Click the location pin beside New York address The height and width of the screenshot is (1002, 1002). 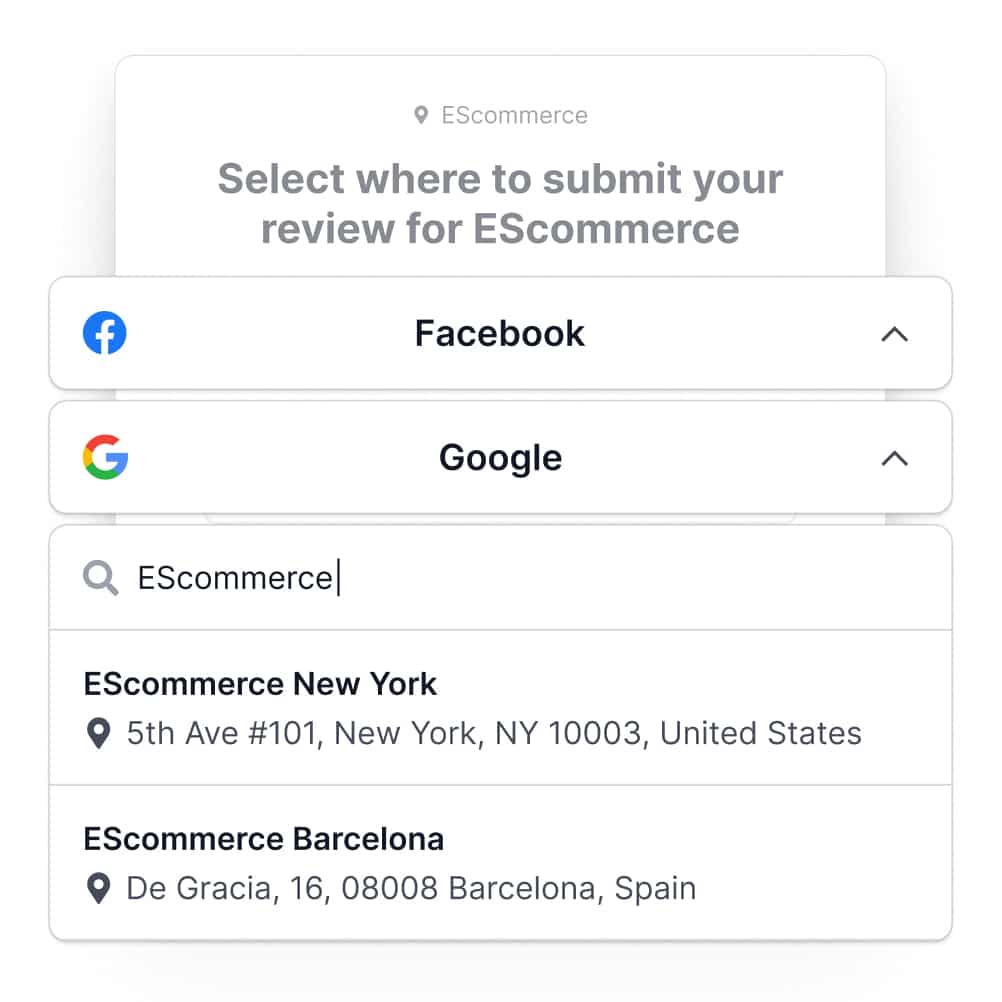(x=98, y=733)
